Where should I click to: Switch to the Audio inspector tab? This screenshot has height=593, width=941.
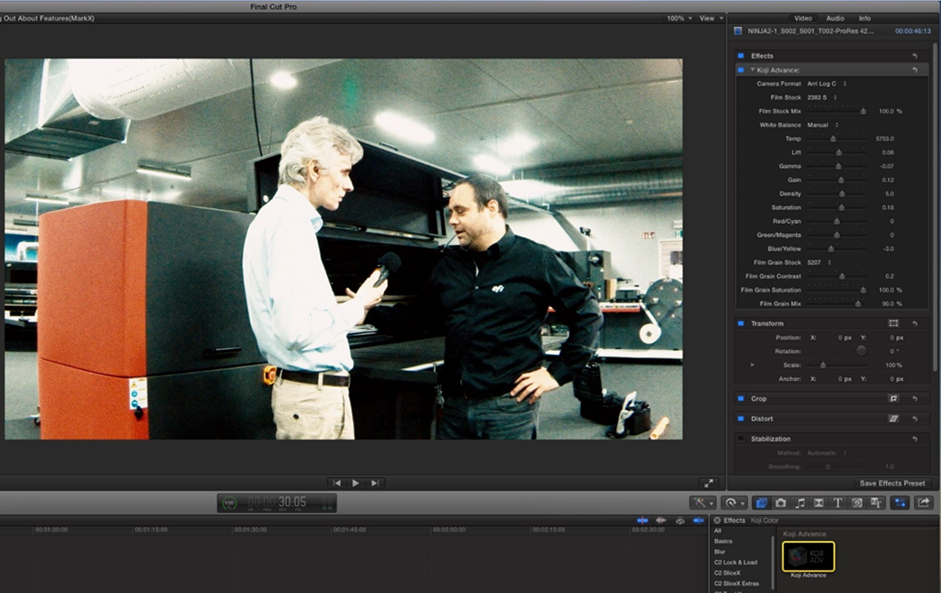[835, 19]
